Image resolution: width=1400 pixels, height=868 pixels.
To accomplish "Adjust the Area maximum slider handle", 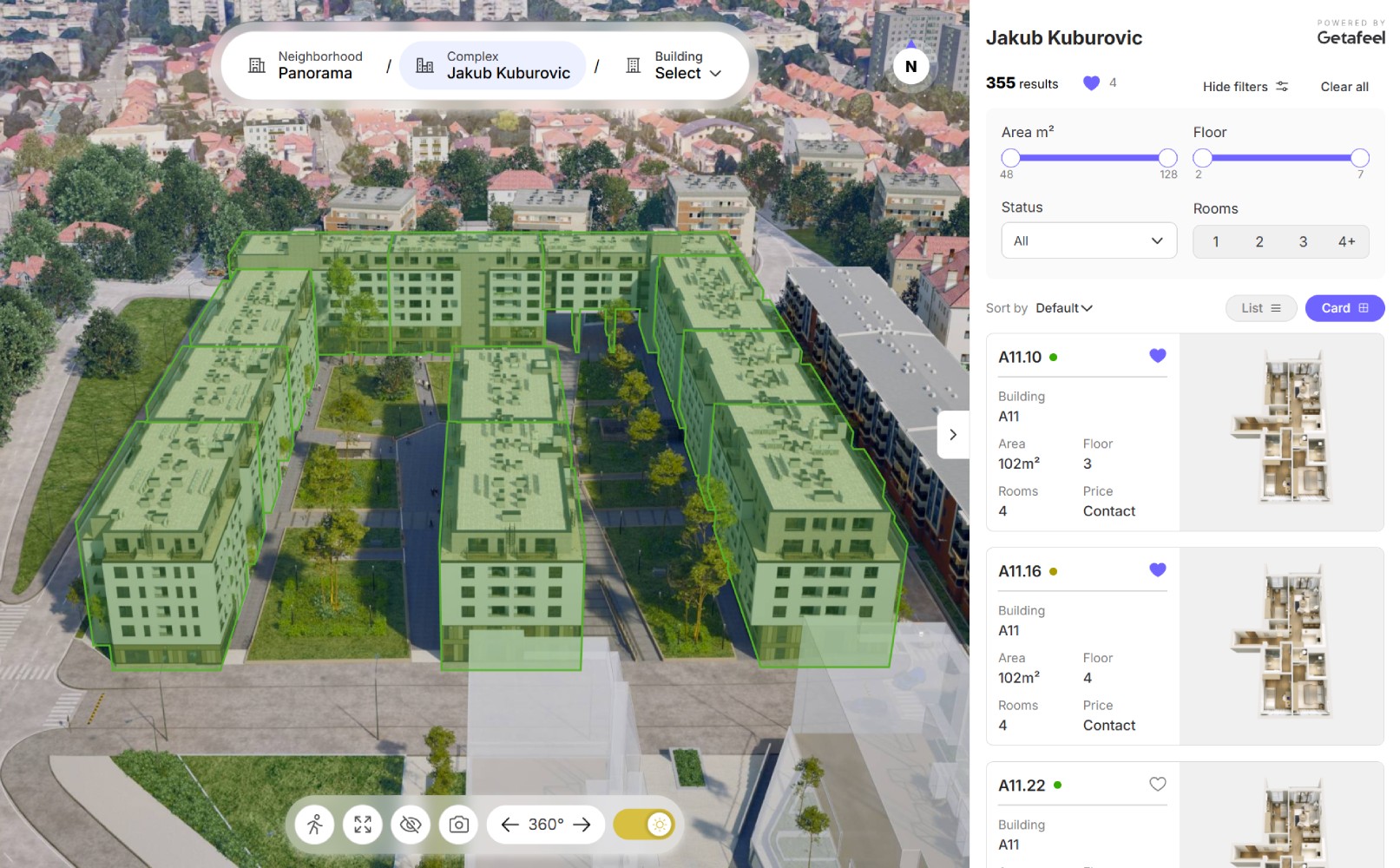I will pyautogui.click(x=1168, y=158).
